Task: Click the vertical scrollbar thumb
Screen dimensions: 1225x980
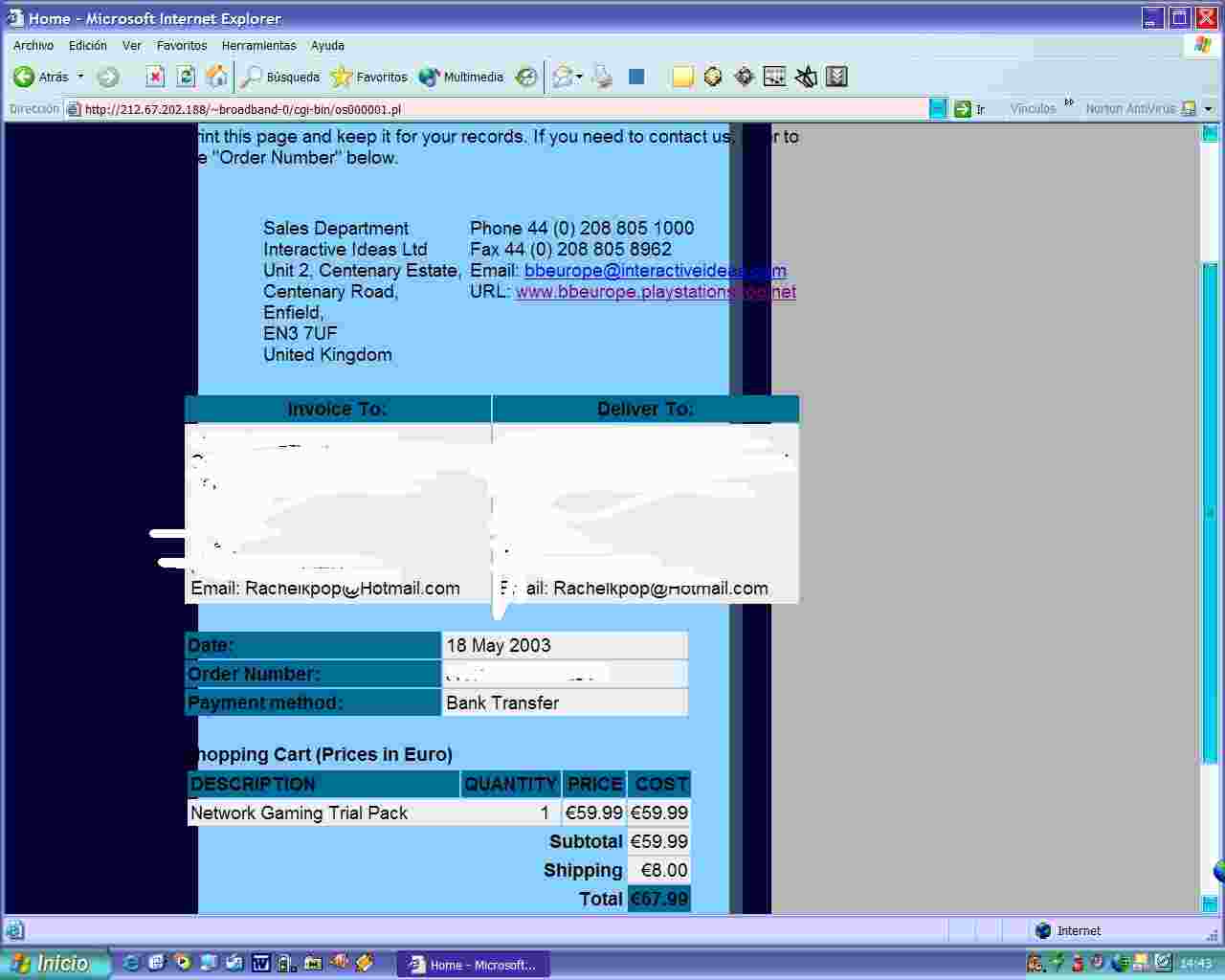Action: (1210, 512)
